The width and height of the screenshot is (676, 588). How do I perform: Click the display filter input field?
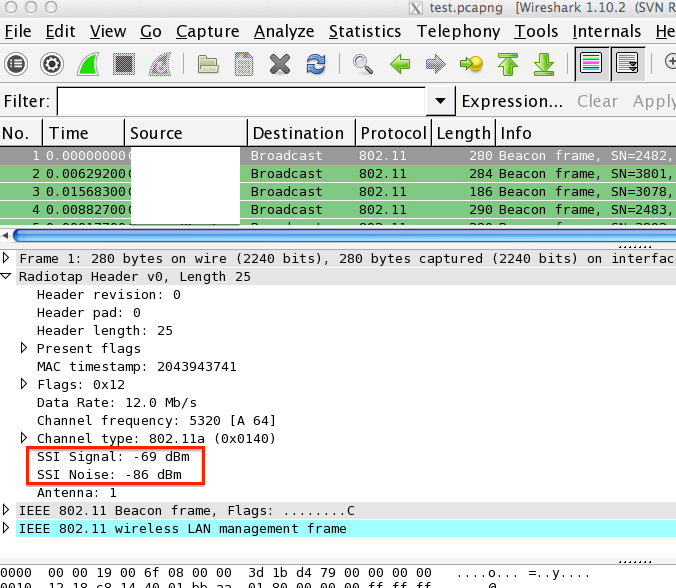click(x=241, y=101)
